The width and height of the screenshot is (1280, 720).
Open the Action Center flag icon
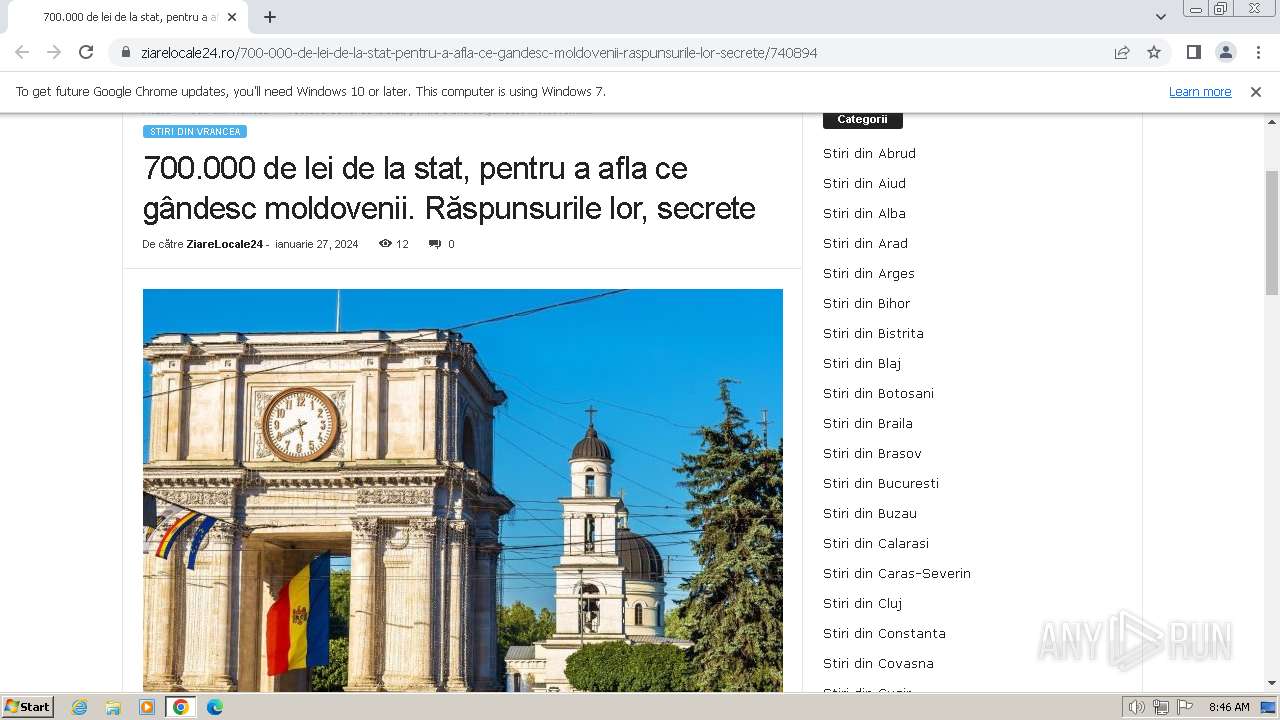click(1185, 707)
